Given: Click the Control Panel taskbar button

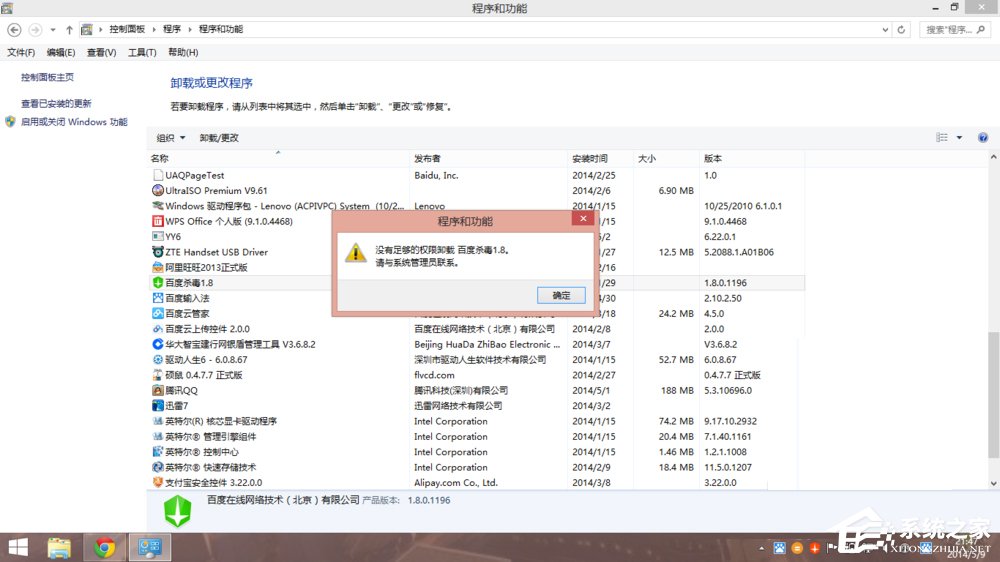Looking at the screenshot, I should tap(150, 547).
